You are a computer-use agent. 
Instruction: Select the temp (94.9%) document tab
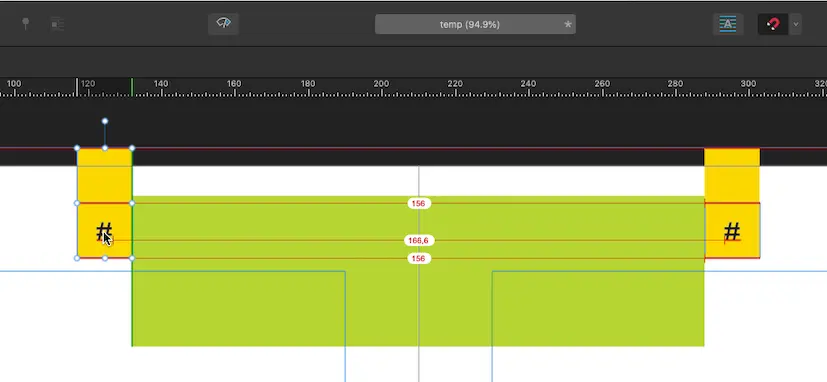click(x=475, y=24)
